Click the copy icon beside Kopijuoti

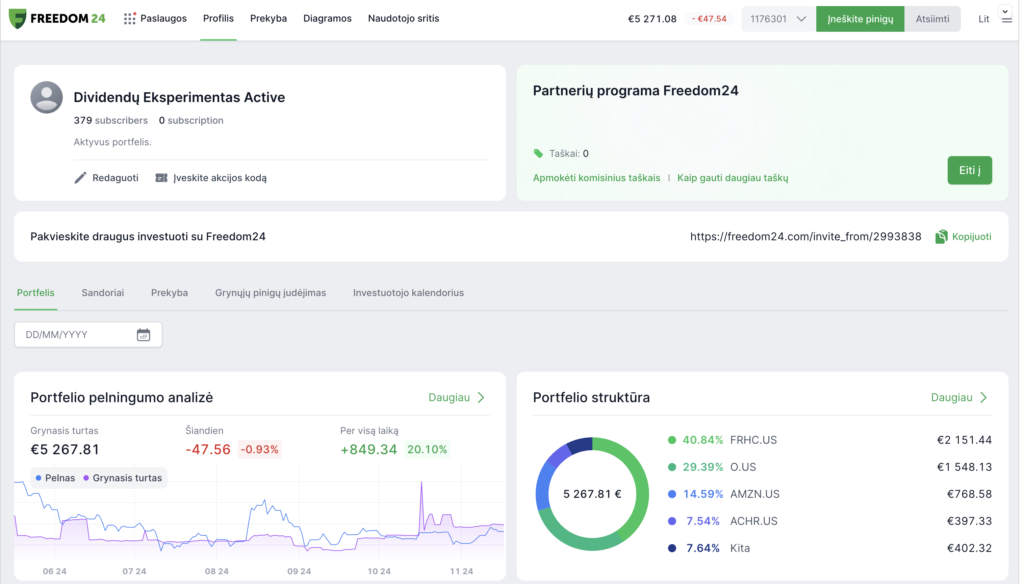click(x=941, y=236)
